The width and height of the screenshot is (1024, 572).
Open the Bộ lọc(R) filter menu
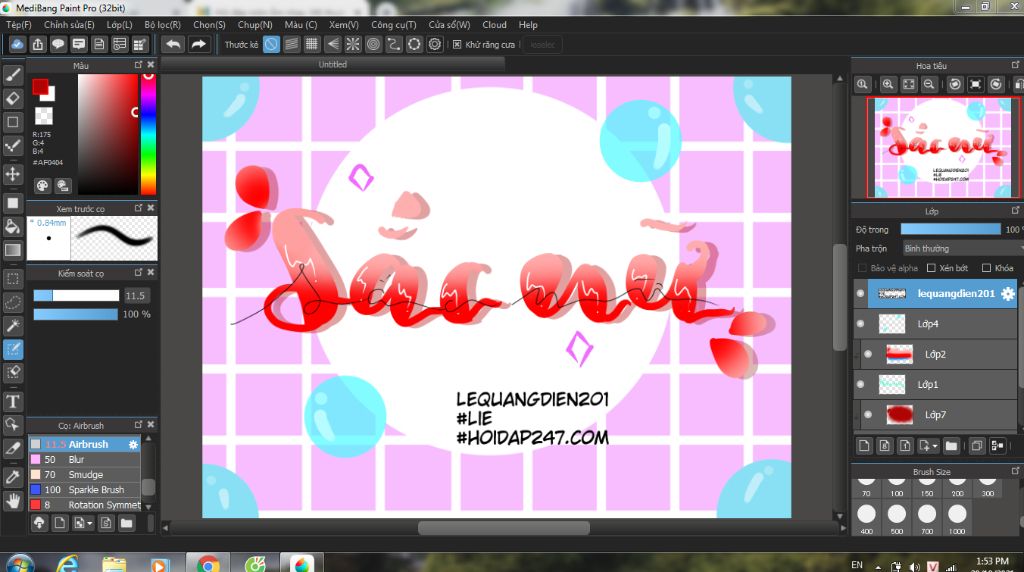(163, 25)
